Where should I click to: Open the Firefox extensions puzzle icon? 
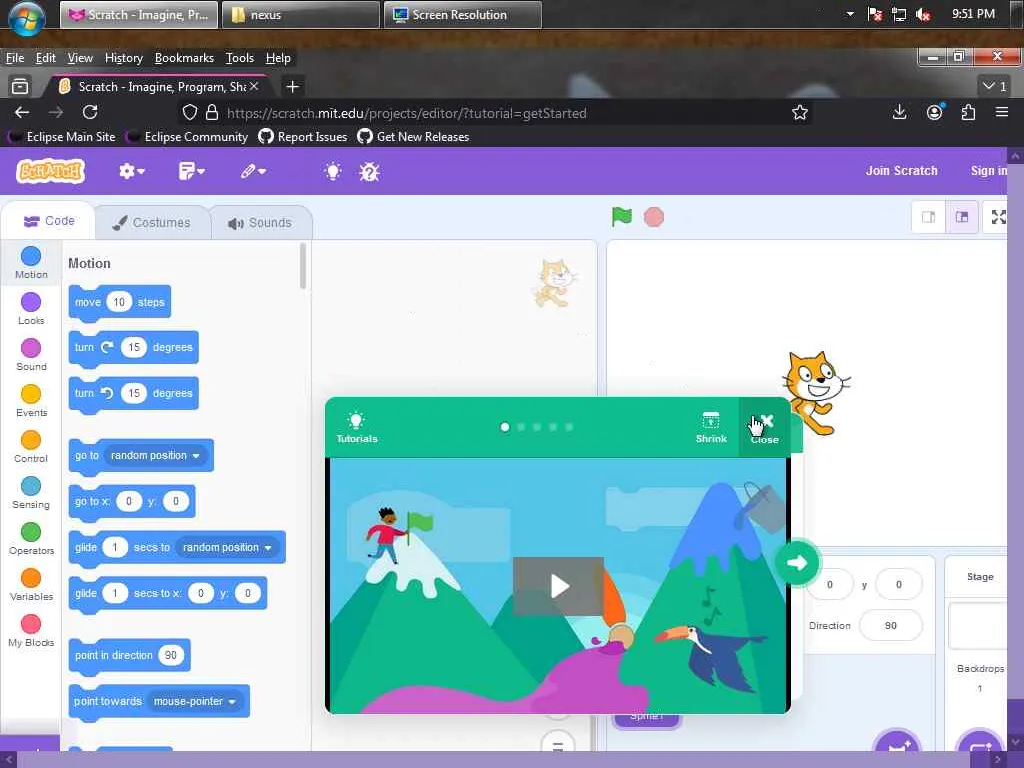(968, 112)
